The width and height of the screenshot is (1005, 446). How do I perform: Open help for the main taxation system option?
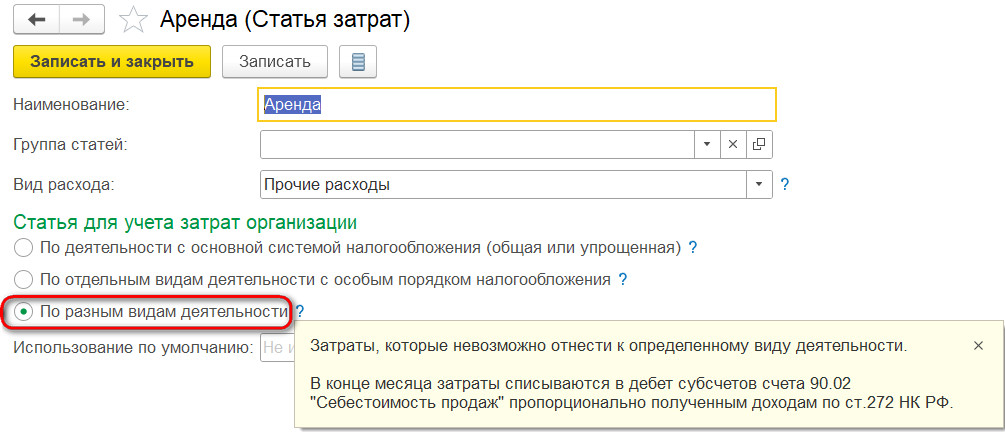pos(692,247)
